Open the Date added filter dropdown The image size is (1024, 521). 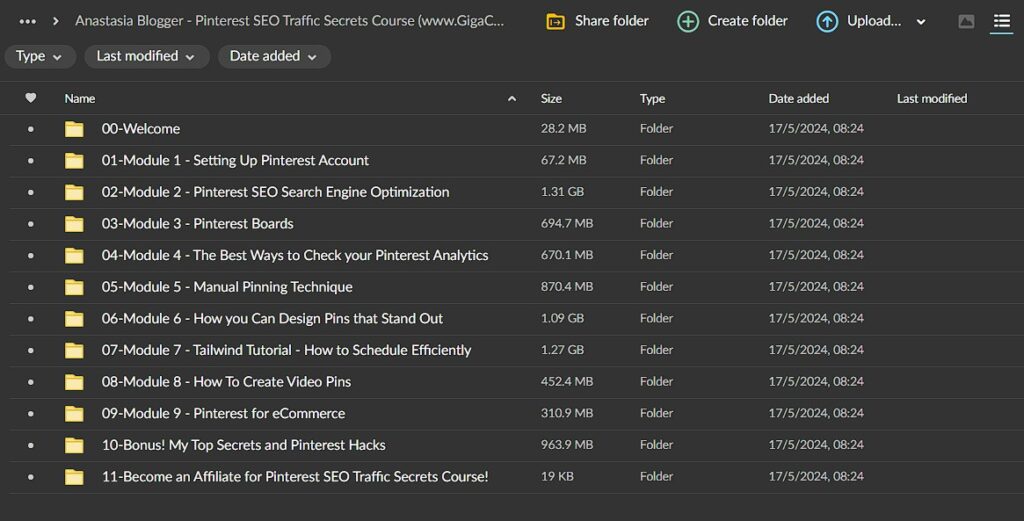274,57
